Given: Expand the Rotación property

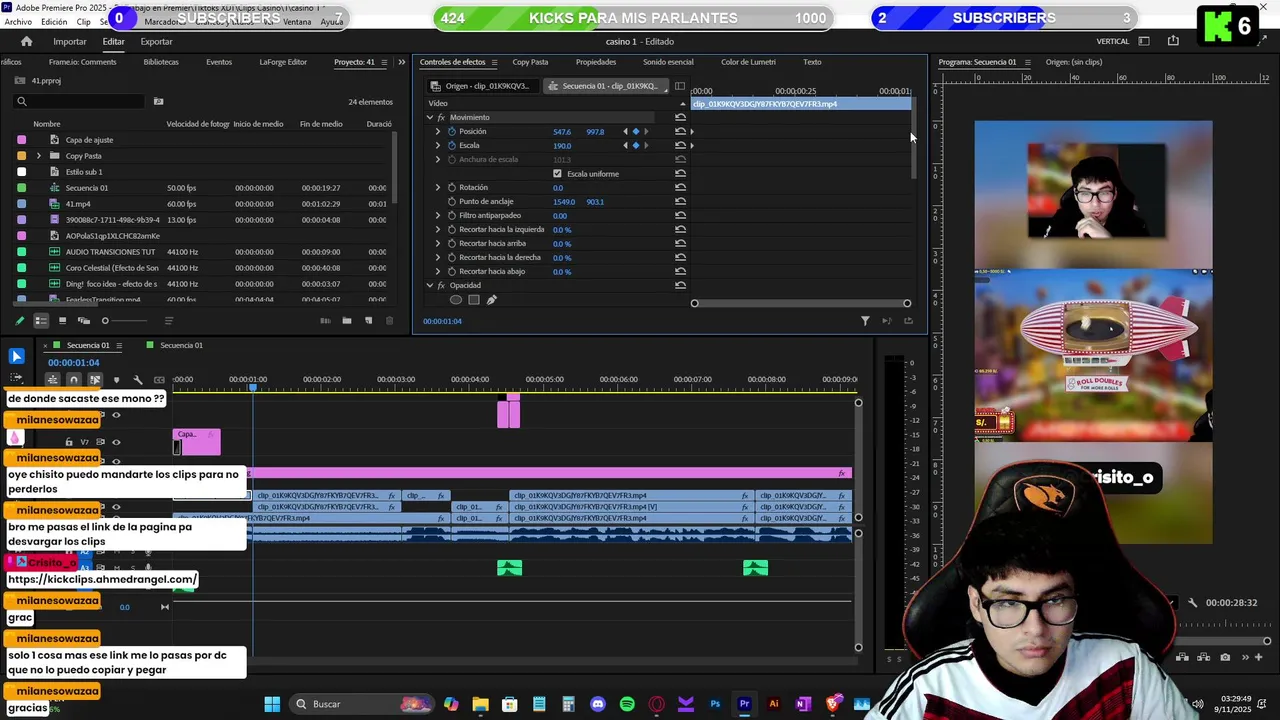Looking at the screenshot, I should [x=437, y=188].
